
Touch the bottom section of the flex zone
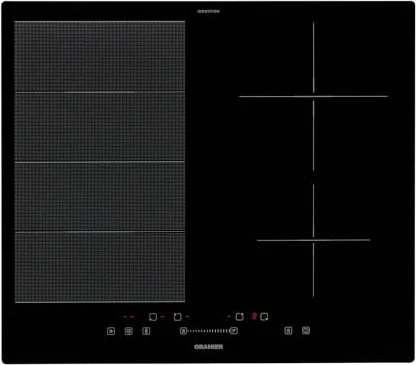[x=100, y=267]
